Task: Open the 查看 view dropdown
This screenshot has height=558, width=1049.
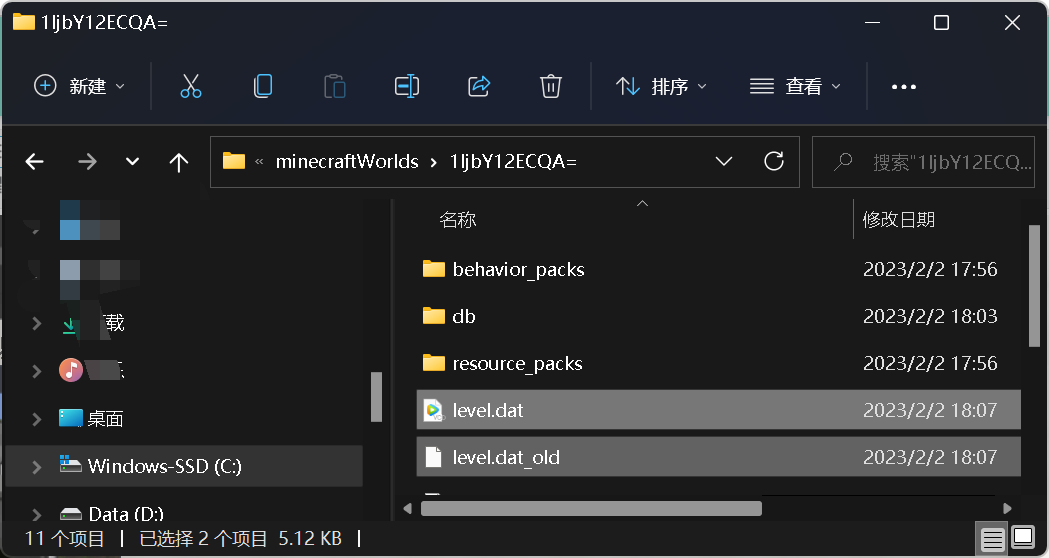Action: point(795,86)
